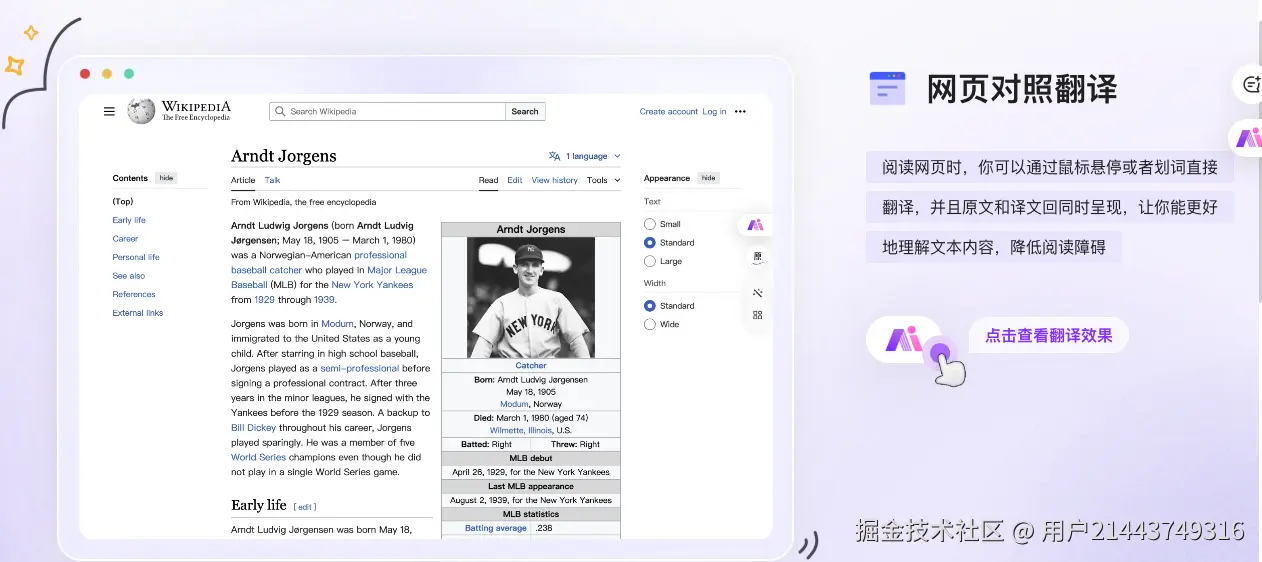Click the .238 batting average value
Image resolution: width=1262 pixels, height=562 pixels.
544,528
